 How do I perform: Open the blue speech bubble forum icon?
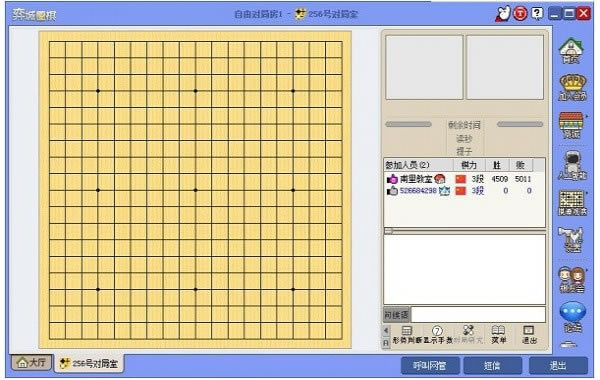click(x=572, y=317)
